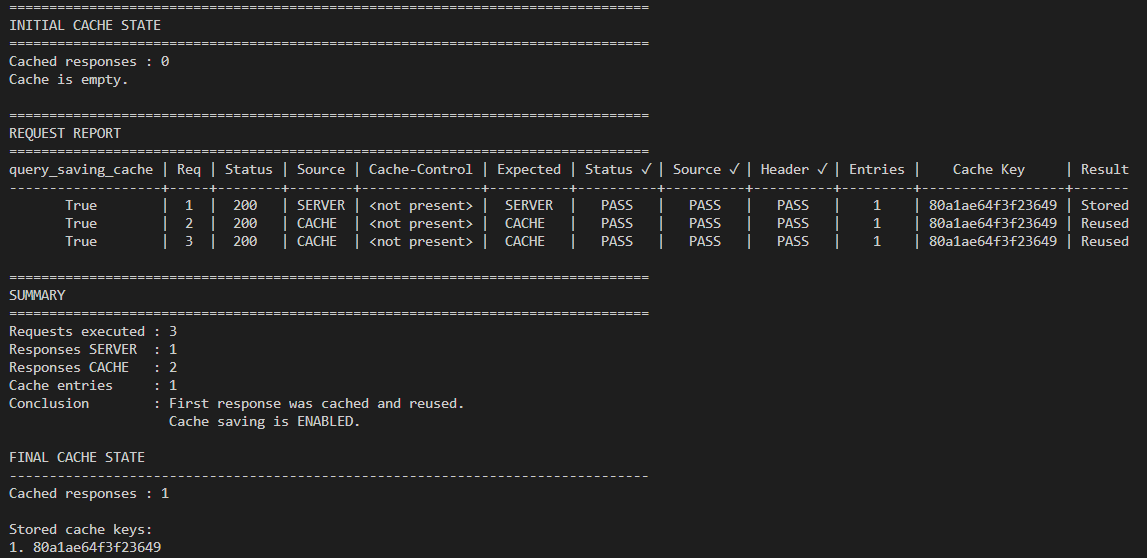Click the Req column header
The image size is (1147, 558).
[x=189, y=170]
